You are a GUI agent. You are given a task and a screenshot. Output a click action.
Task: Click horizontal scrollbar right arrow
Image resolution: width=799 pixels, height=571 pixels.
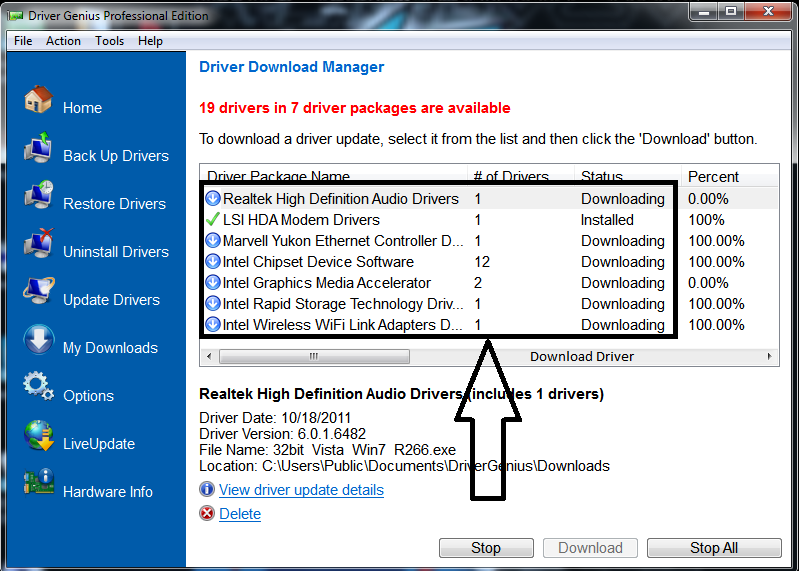[769, 356]
